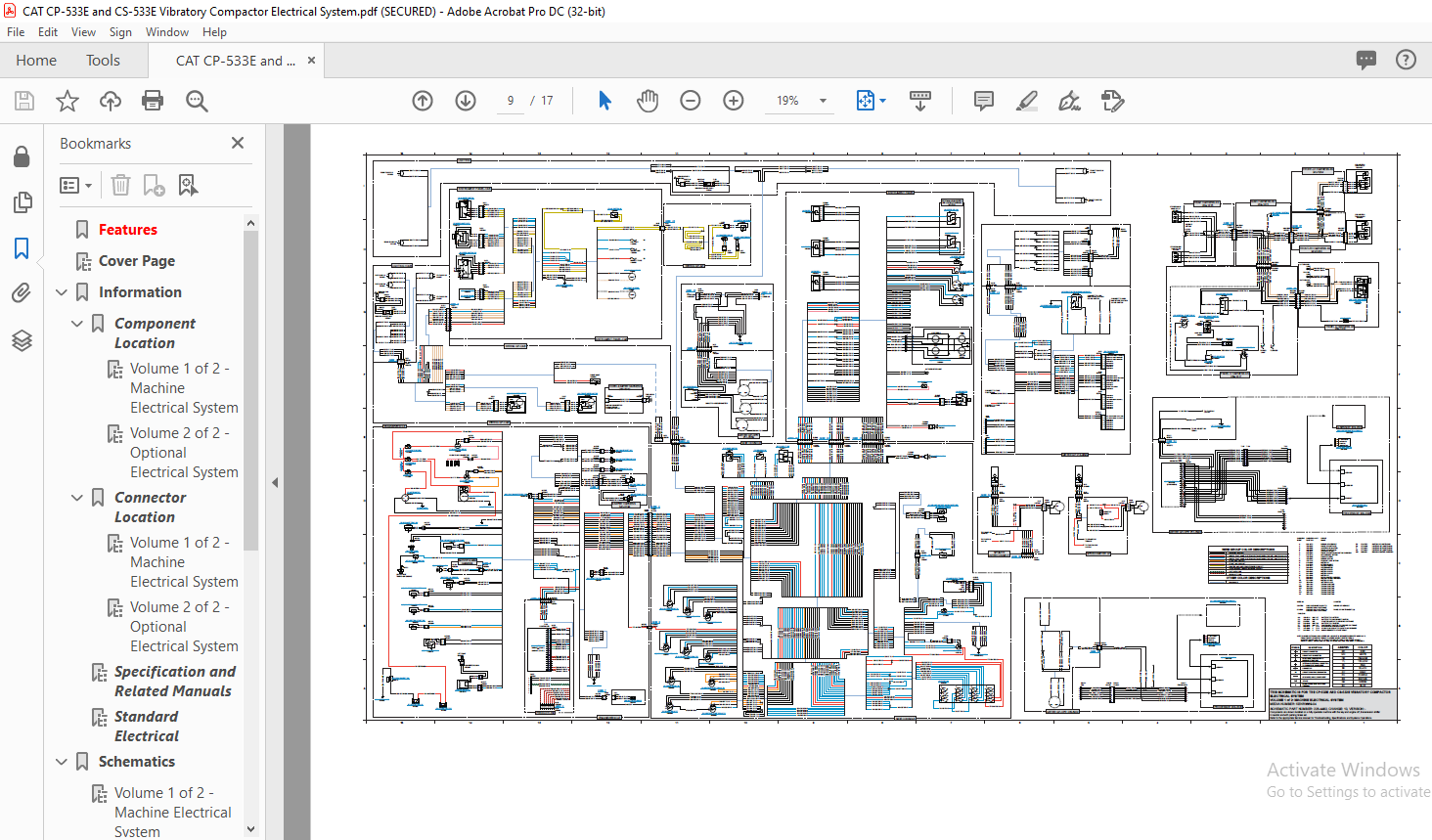This screenshot has width=1432, height=840.
Task: Toggle the Bookmarks panel icon in sidebar
Action: click(22, 248)
